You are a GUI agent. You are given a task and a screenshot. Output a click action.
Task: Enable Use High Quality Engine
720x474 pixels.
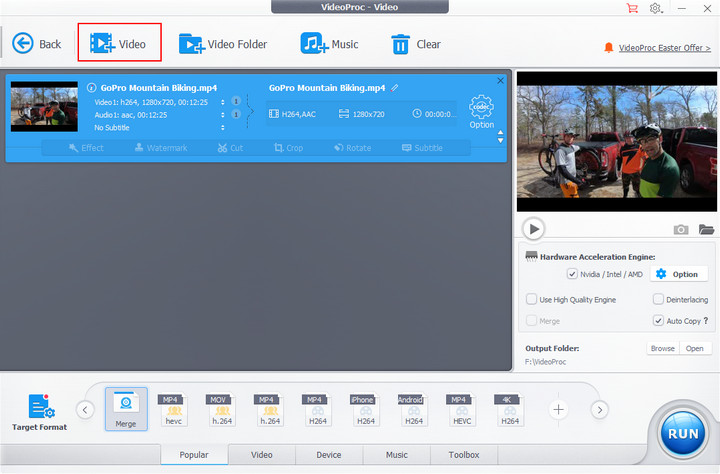(531, 299)
